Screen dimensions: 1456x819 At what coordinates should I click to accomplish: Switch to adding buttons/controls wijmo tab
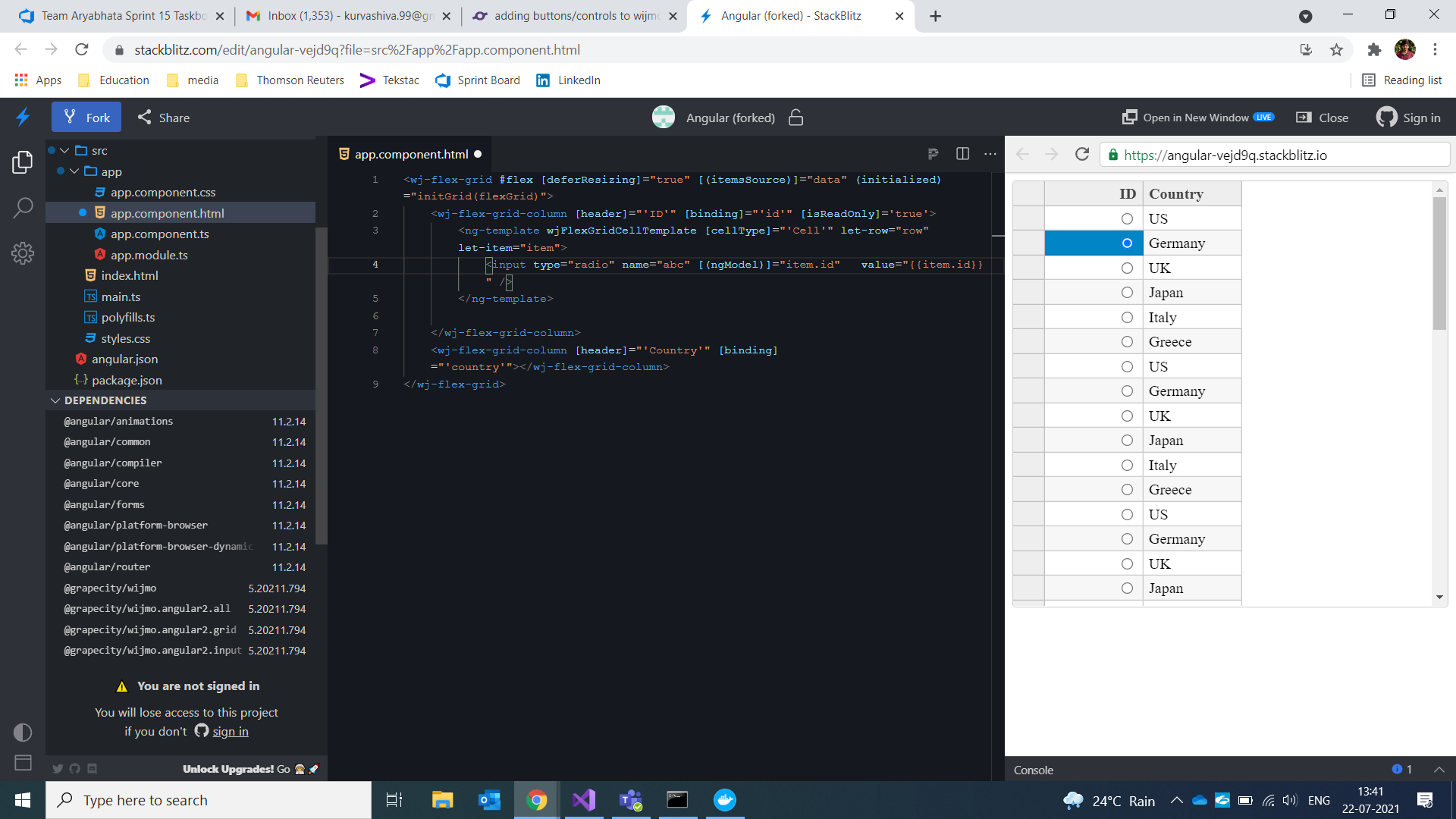click(x=575, y=16)
